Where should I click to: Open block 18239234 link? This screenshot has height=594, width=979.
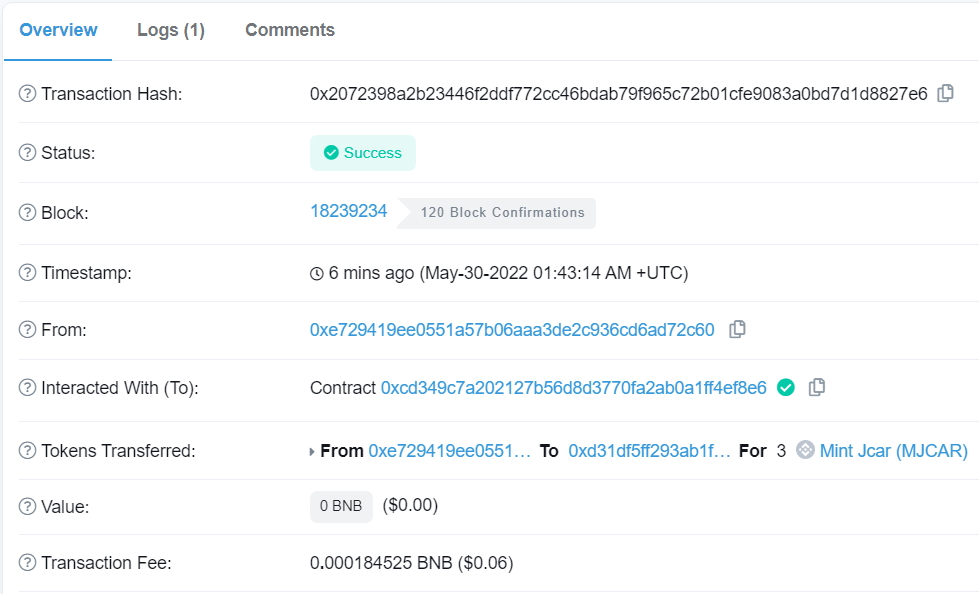(348, 211)
